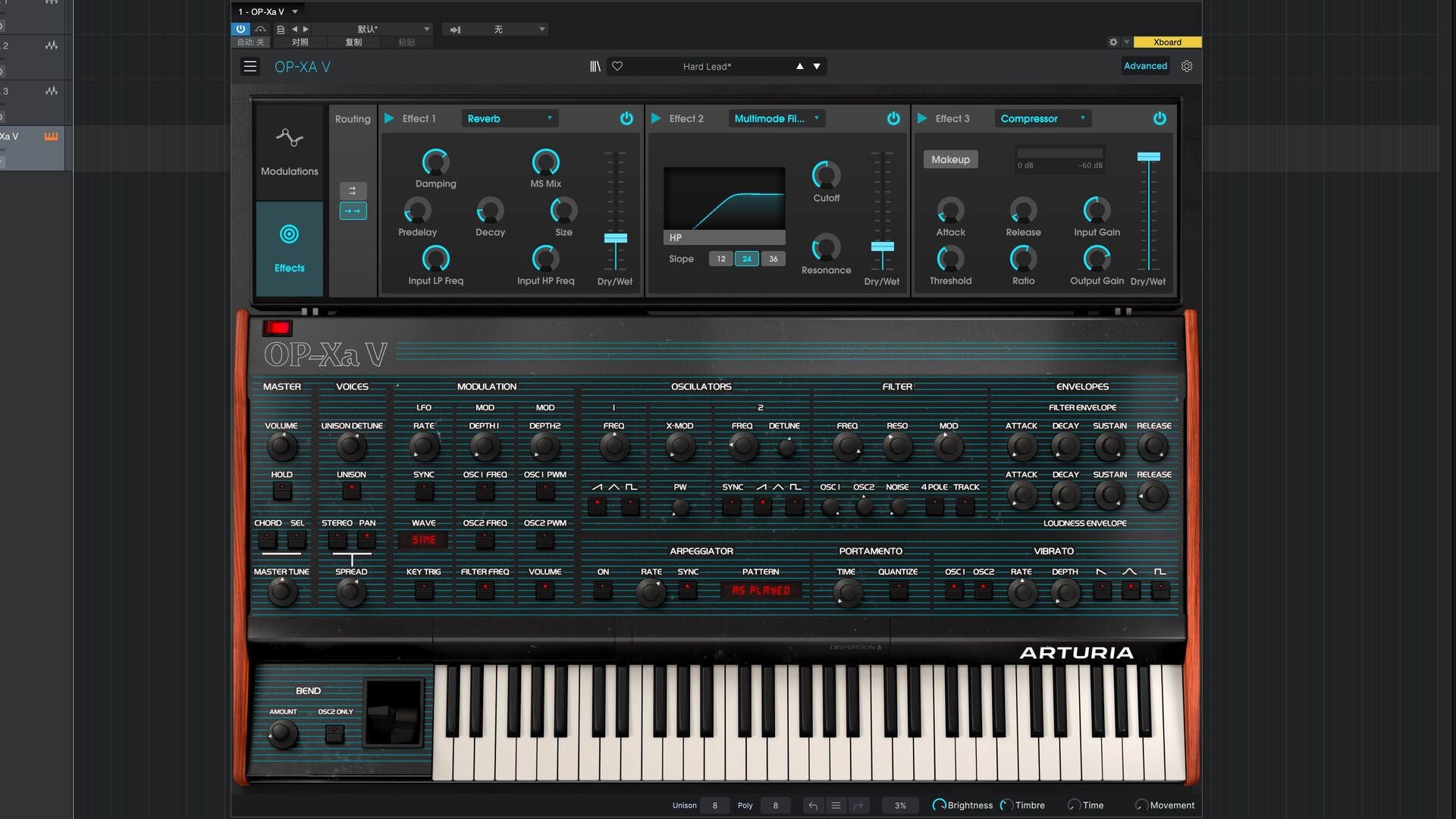
Task: Open the gear settings side panel
Action: pyautogui.click(x=1187, y=66)
